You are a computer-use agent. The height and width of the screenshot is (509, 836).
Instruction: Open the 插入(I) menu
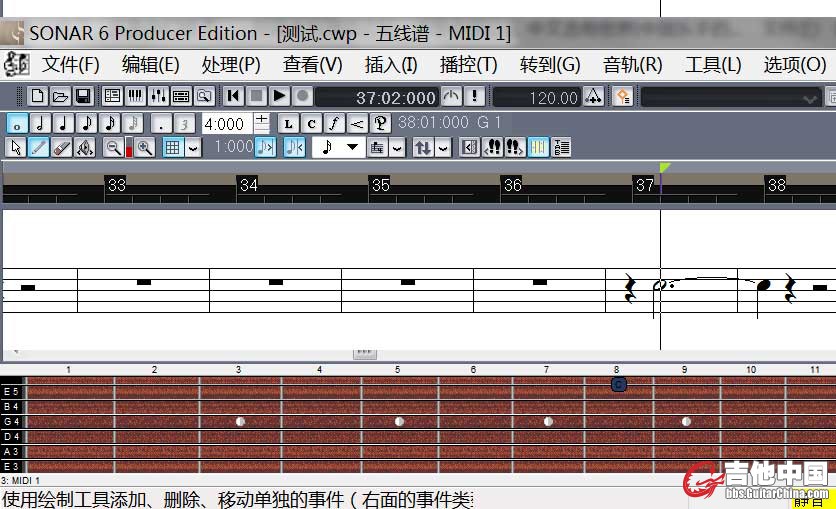point(391,65)
